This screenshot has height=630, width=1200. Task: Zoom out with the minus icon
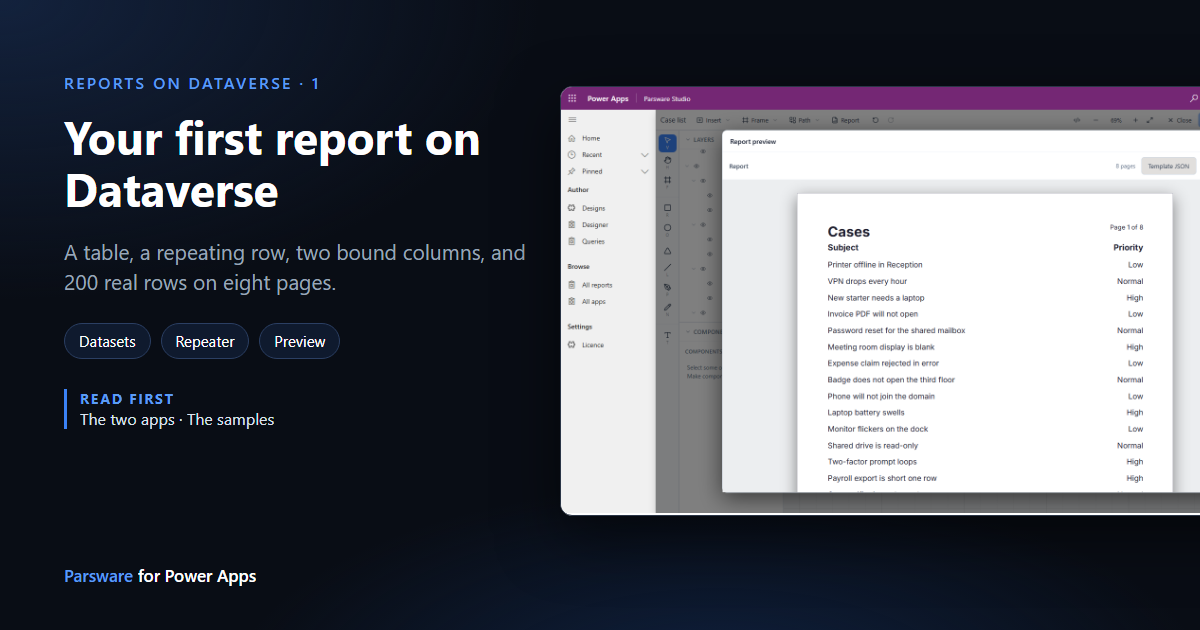1096,120
